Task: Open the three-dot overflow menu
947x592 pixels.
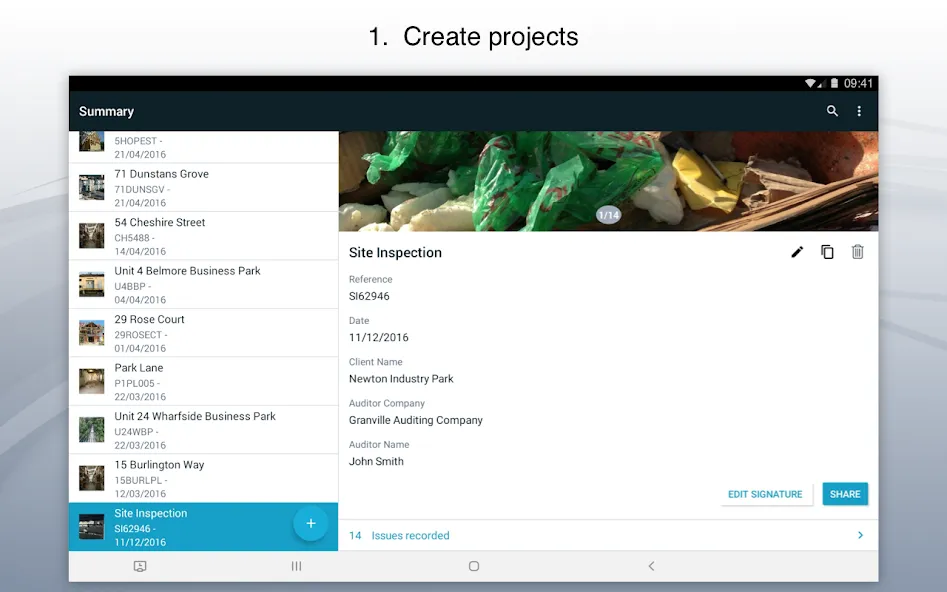Action: pyautogui.click(x=859, y=111)
